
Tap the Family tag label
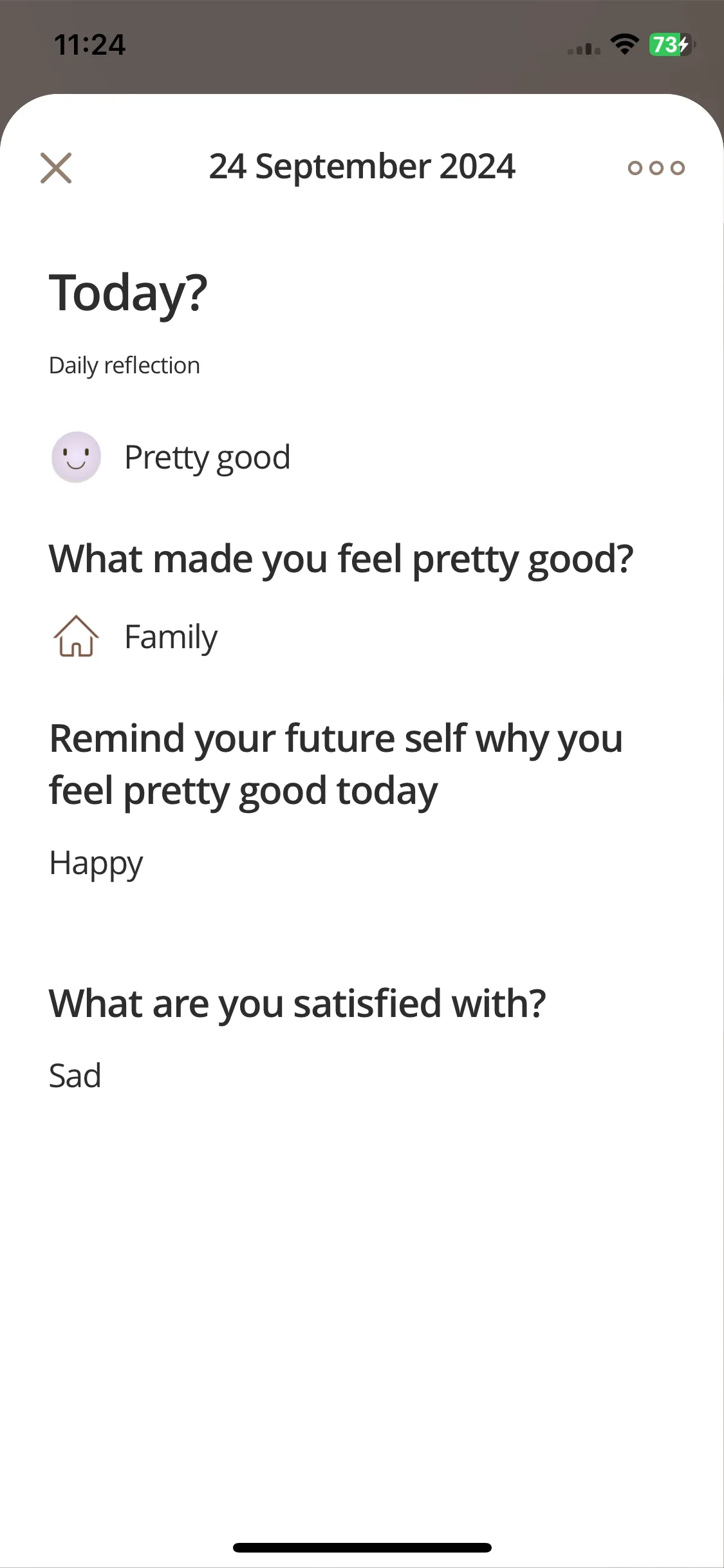click(171, 637)
